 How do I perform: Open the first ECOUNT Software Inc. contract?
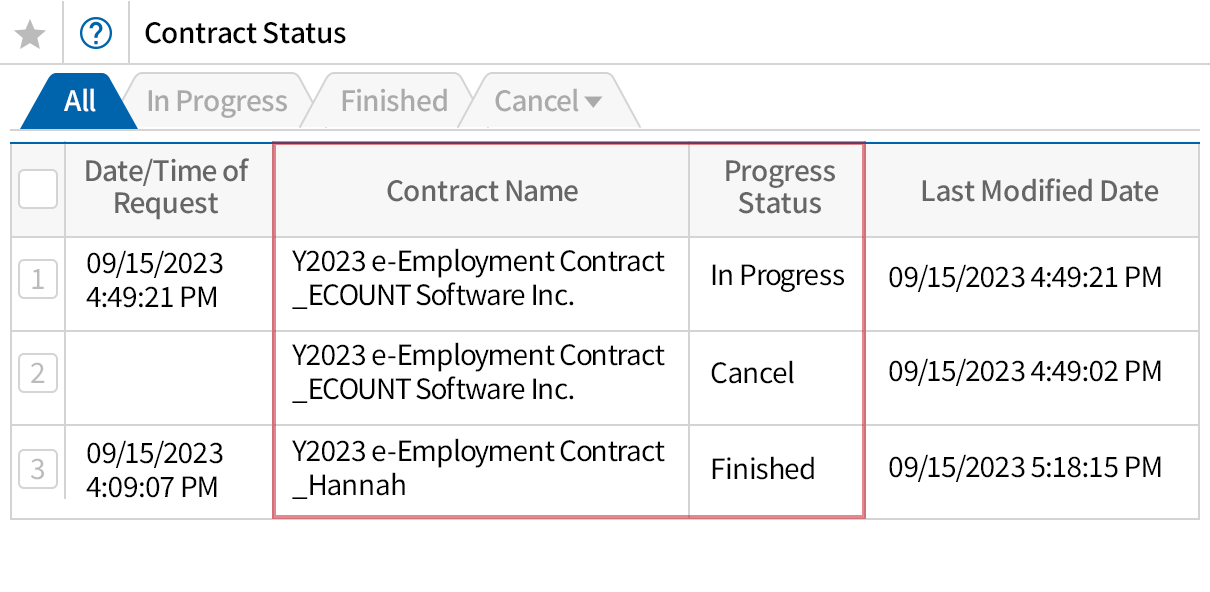[482, 279]
